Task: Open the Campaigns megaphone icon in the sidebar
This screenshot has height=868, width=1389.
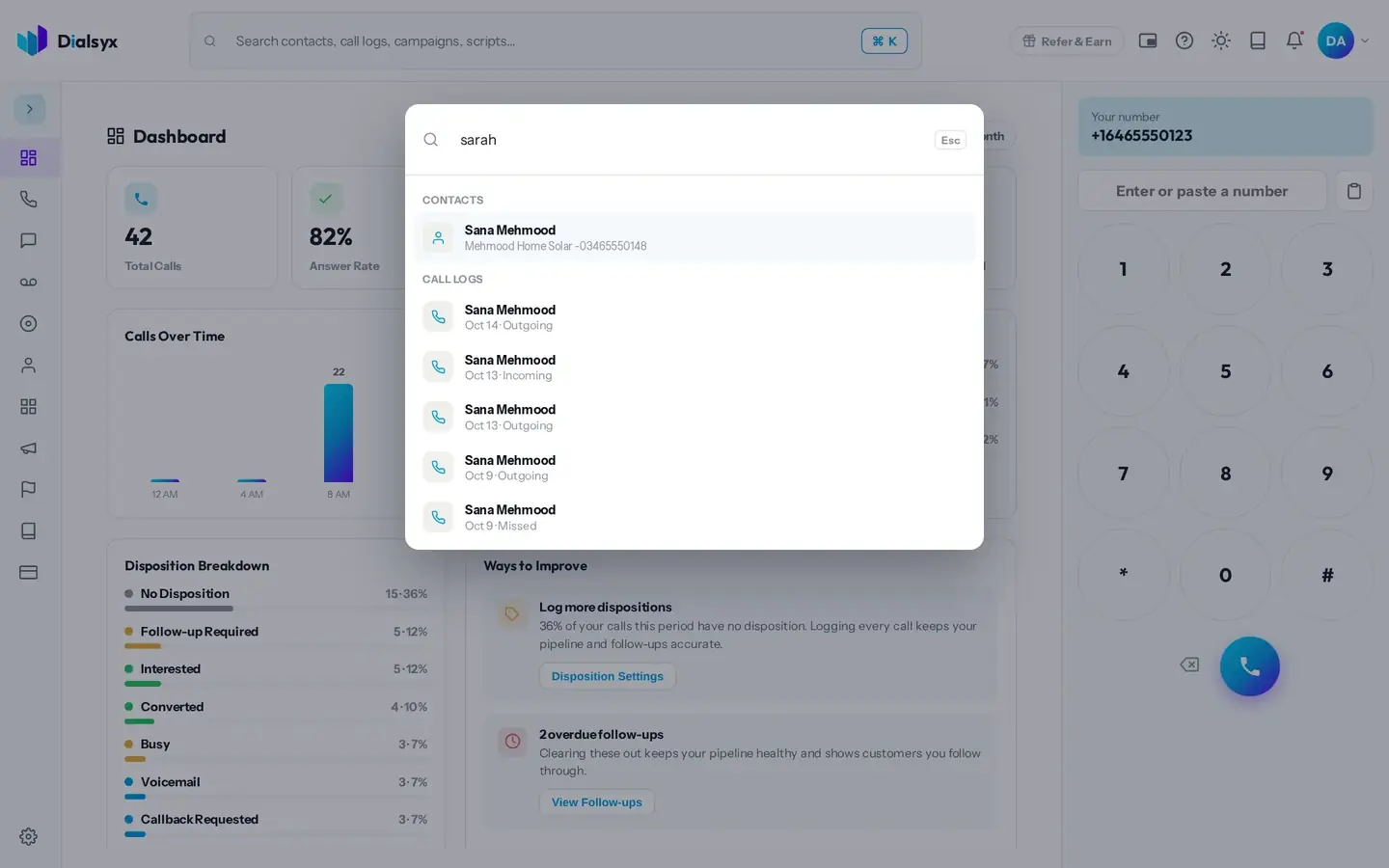Action: [x=29, y=448]
